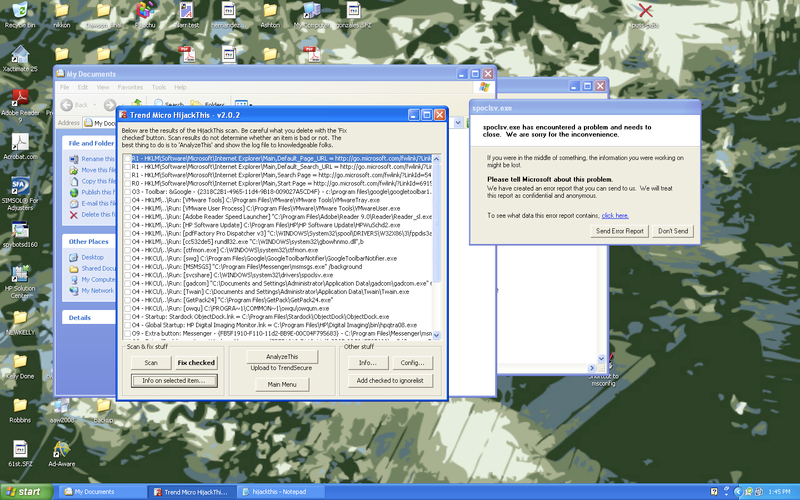This screenshot has width=800, height=500.
Task: Check the O4 VMware Tools entry checkbox
Action: coord(127,200)
